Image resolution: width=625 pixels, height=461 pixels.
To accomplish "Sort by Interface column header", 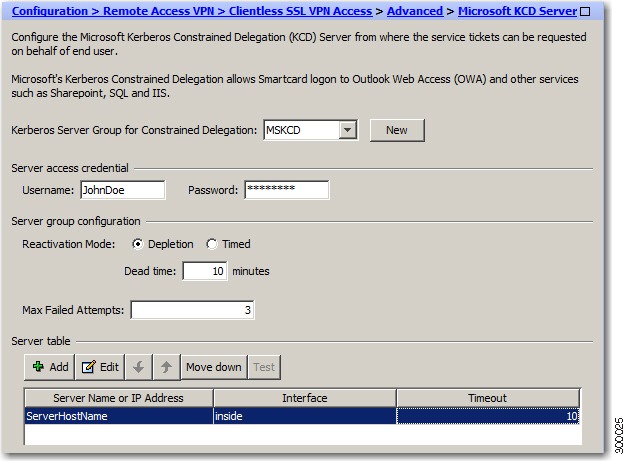I will (305, 398).
